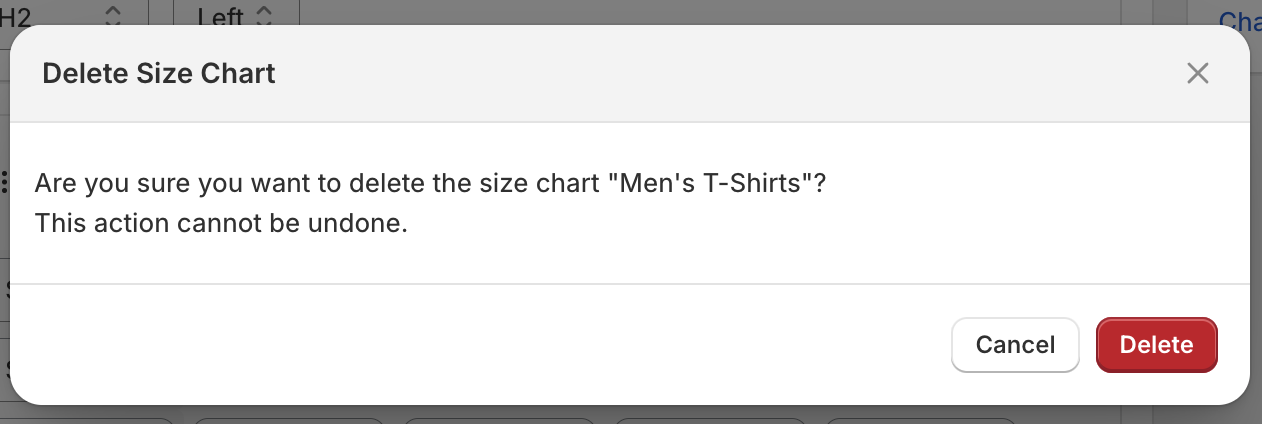Cancel deleting the size chart

point(1015,345)
